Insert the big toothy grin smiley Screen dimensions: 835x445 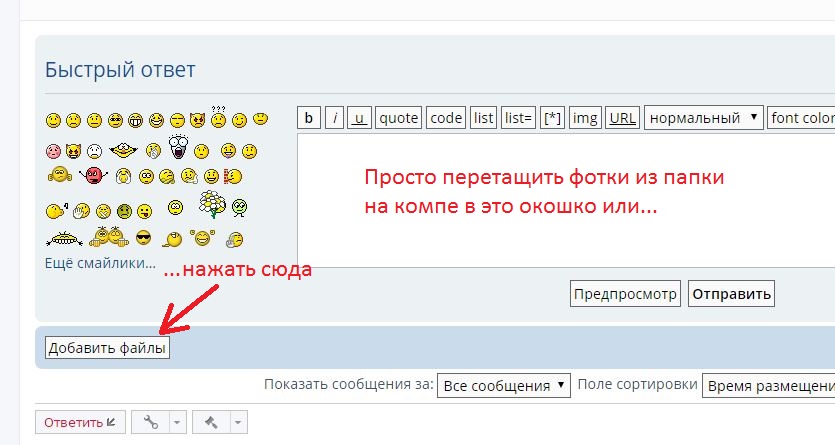[x=136, y=120]
